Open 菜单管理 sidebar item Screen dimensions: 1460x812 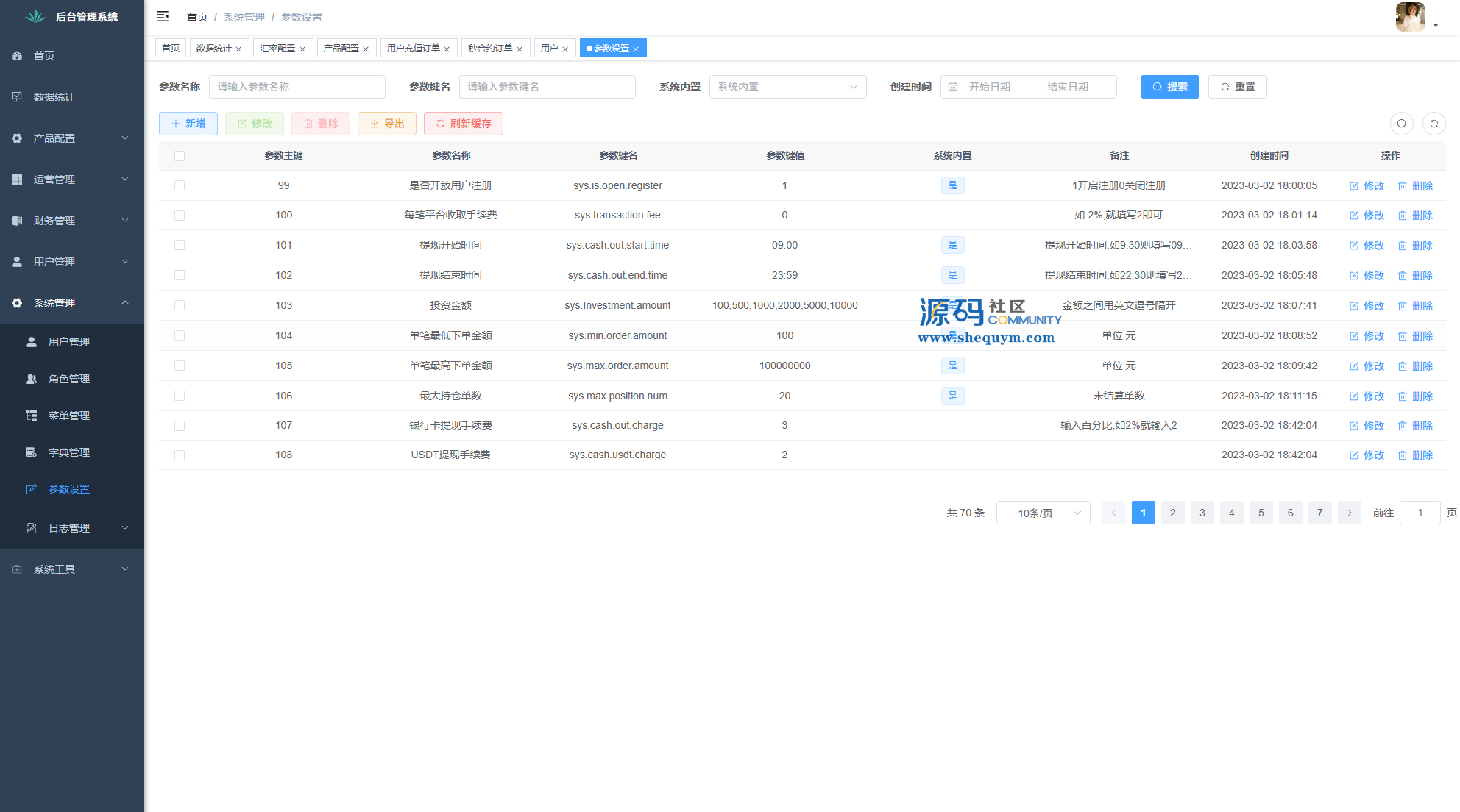tap(68, 416)
